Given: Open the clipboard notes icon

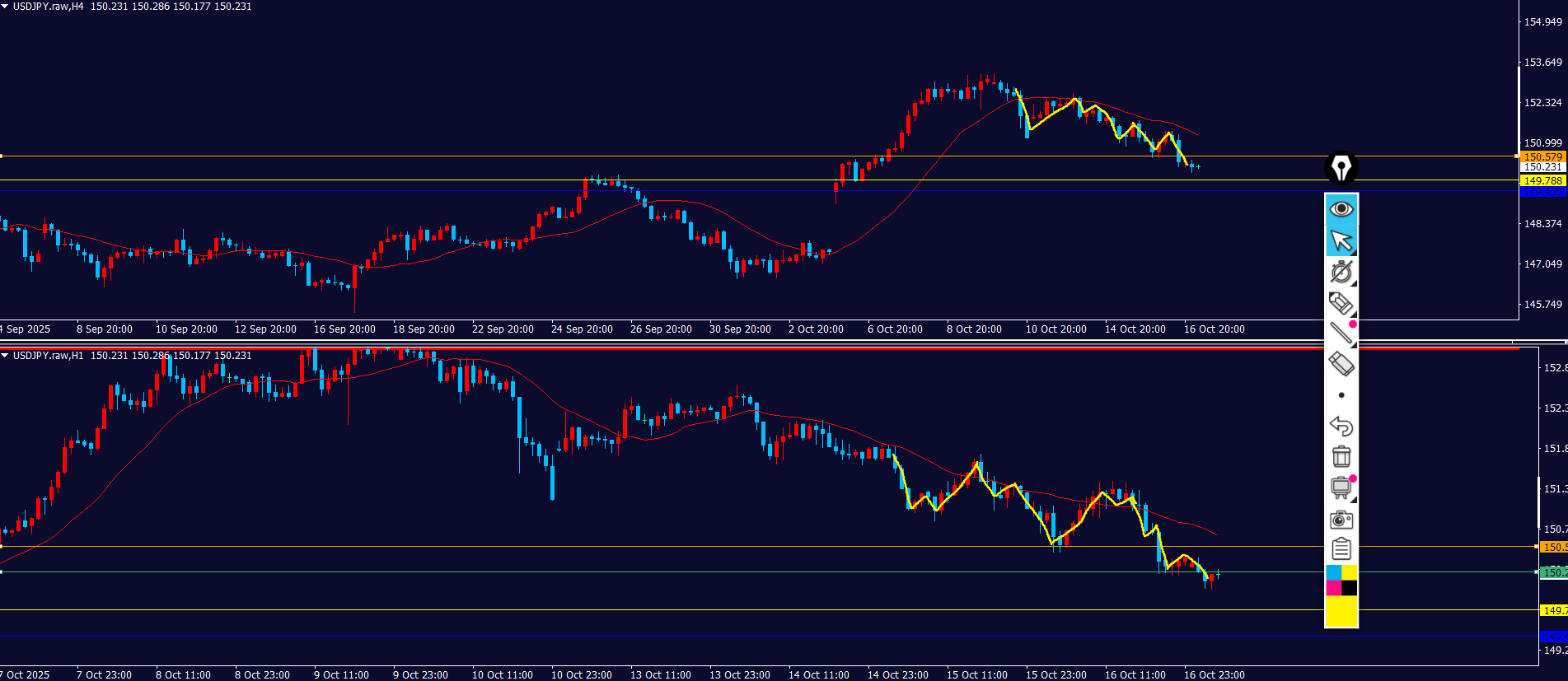Looking at the screenshot, I should point(1341,549).
